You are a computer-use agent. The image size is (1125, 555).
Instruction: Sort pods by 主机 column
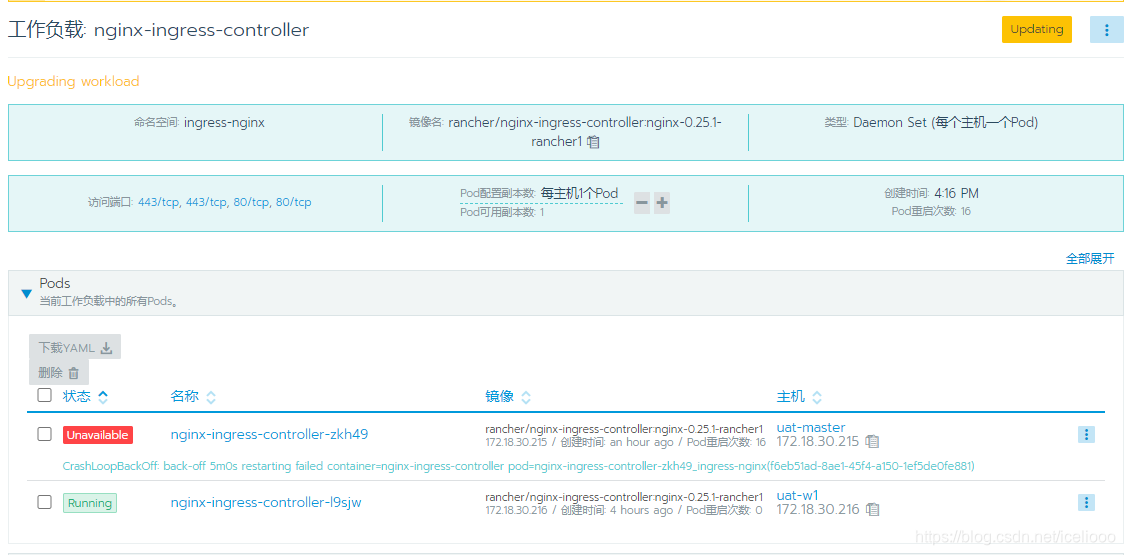799,397
